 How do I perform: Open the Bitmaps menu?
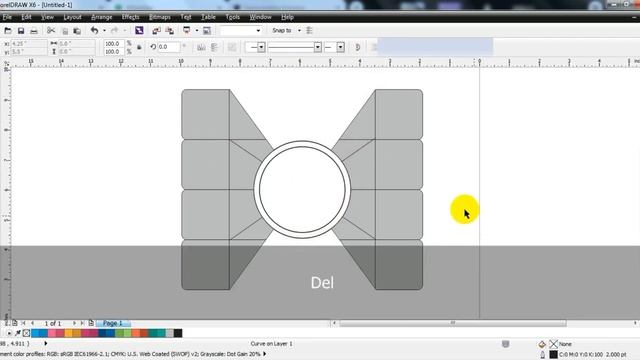160,17
